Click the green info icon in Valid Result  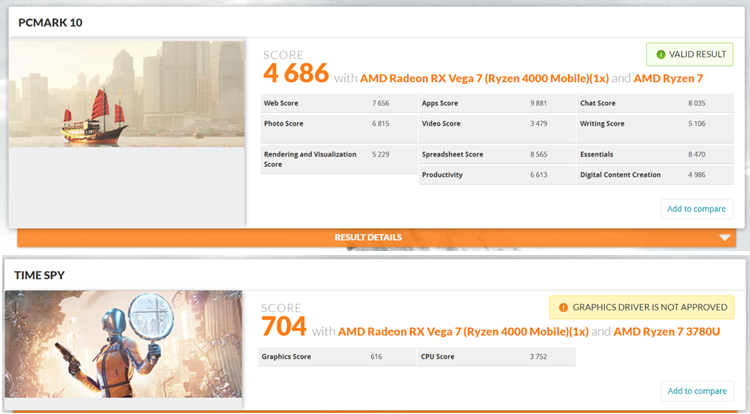661,54
